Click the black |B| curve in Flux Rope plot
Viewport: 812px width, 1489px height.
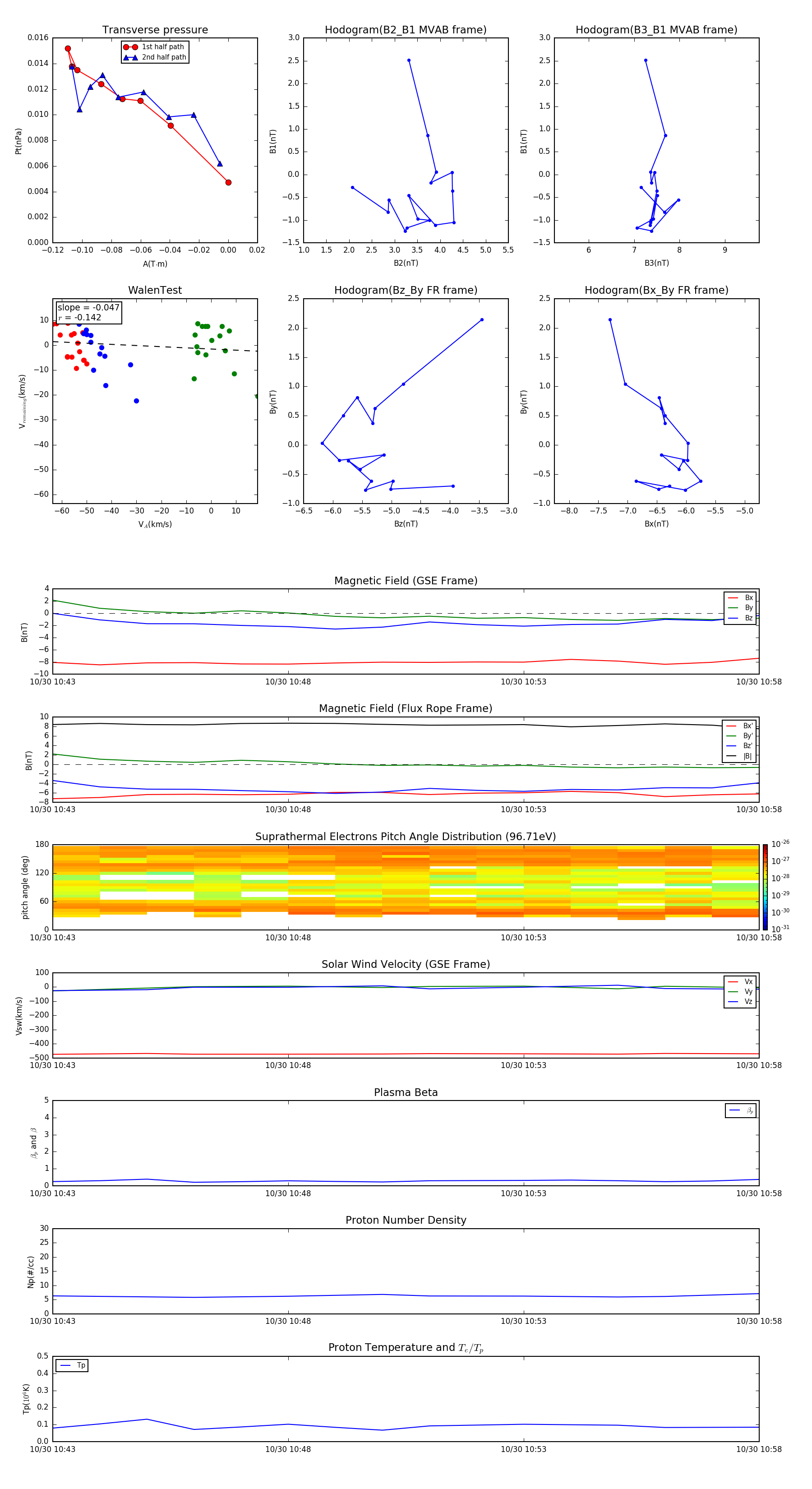click(406, 724)
